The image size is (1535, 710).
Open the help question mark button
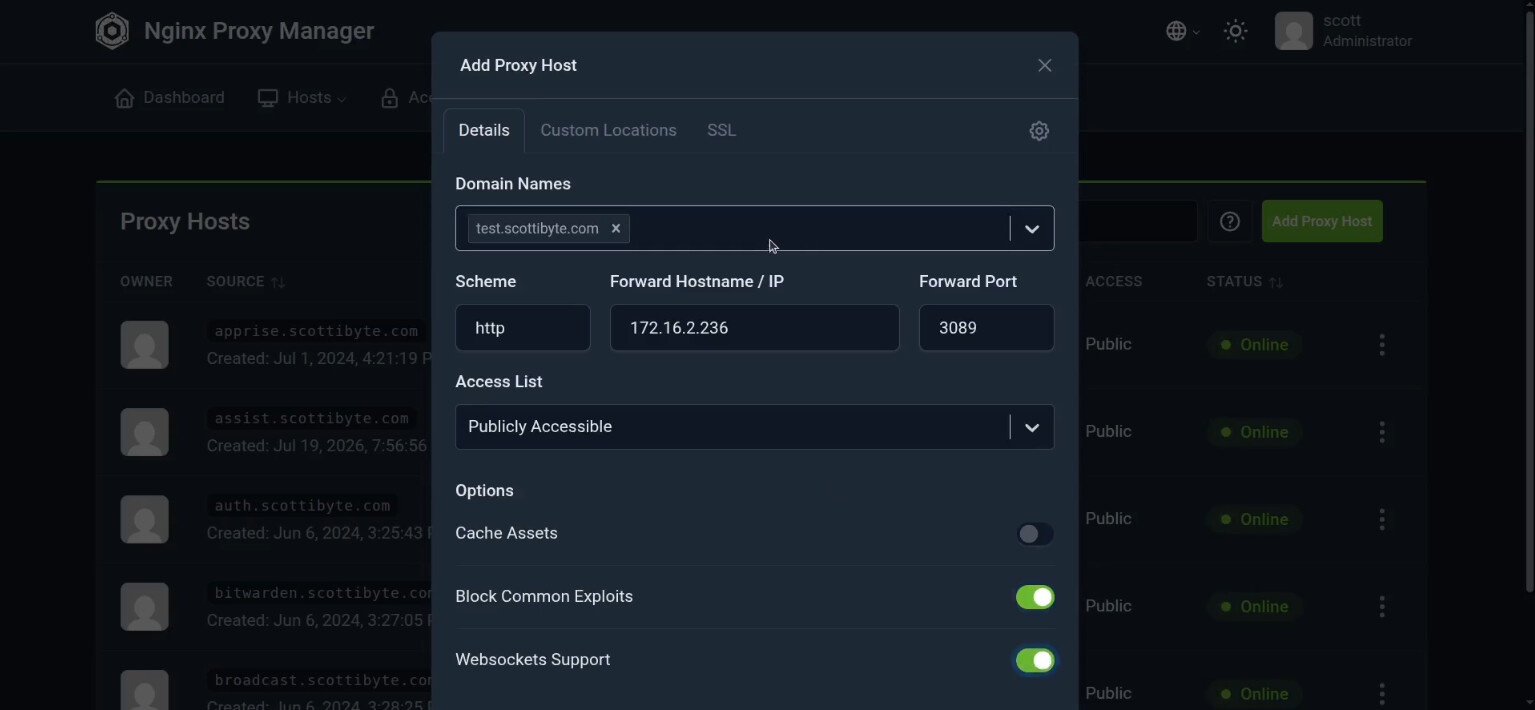tap(1229, 221)
